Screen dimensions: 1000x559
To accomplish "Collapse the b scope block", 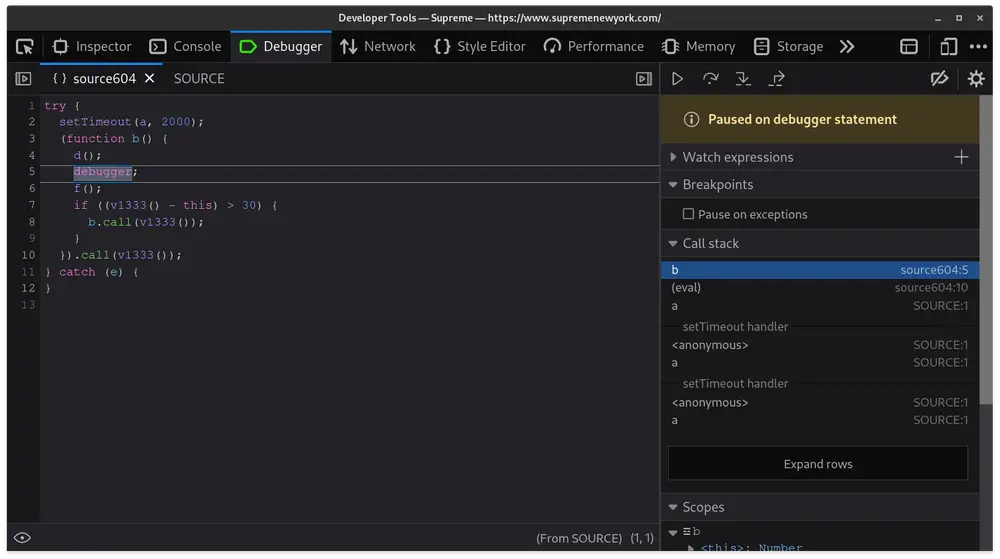I will (x=673, y=532).
